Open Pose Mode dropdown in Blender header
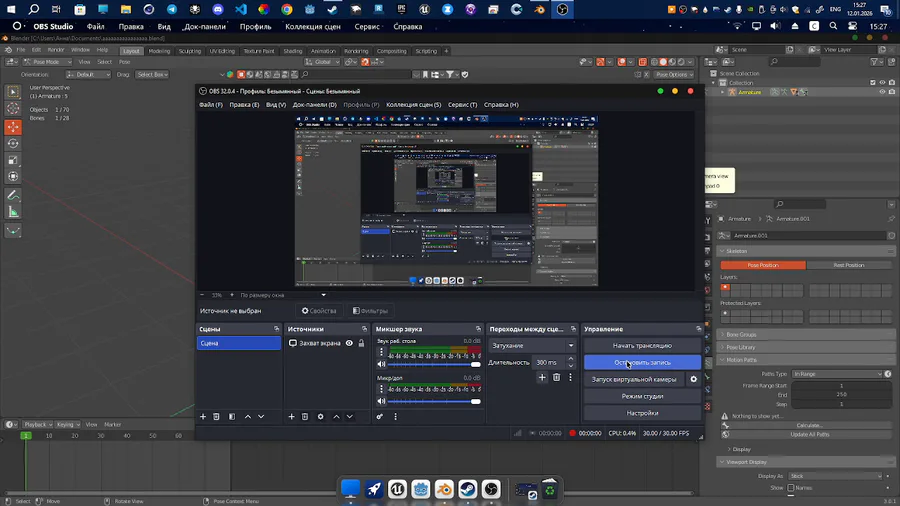 tap(47, 62)
